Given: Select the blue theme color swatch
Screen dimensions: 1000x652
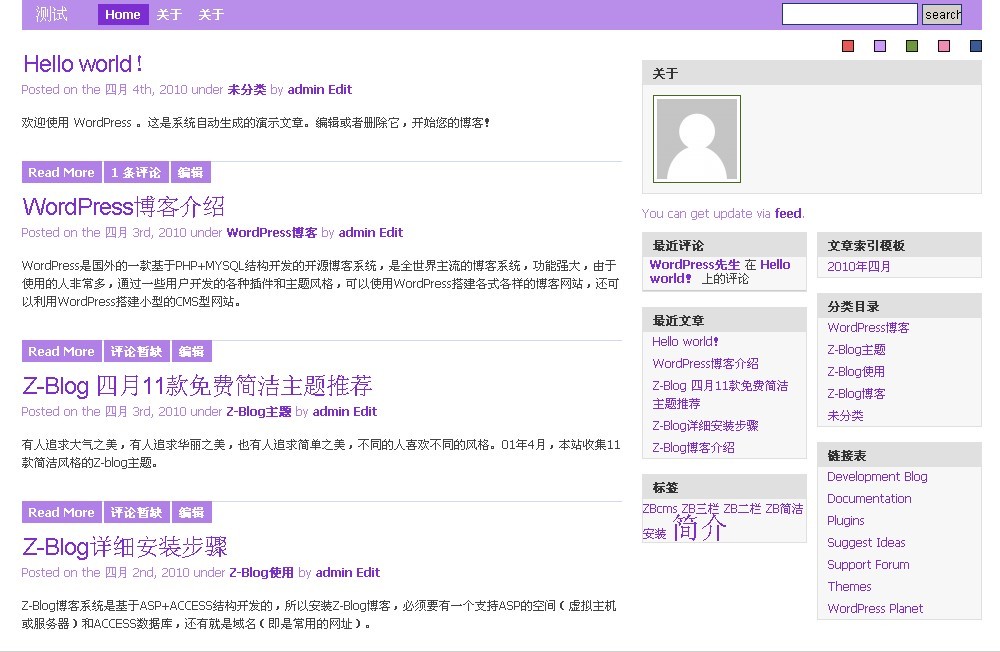Looking at the screenshot, I should click(976, 46).
